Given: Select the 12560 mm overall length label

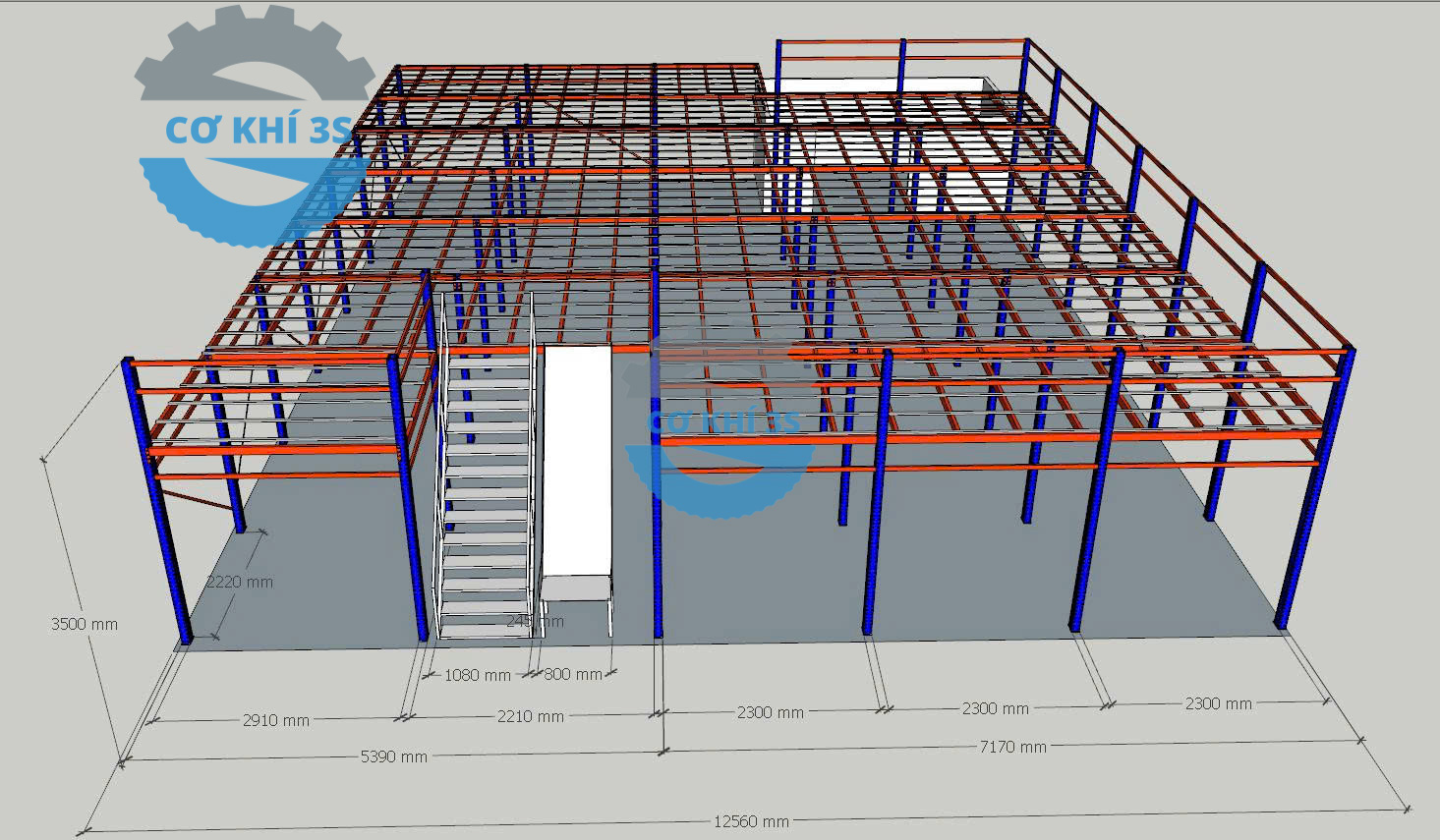Looking at the screenshot, I should pyautogui.click(x=751, y=821).
